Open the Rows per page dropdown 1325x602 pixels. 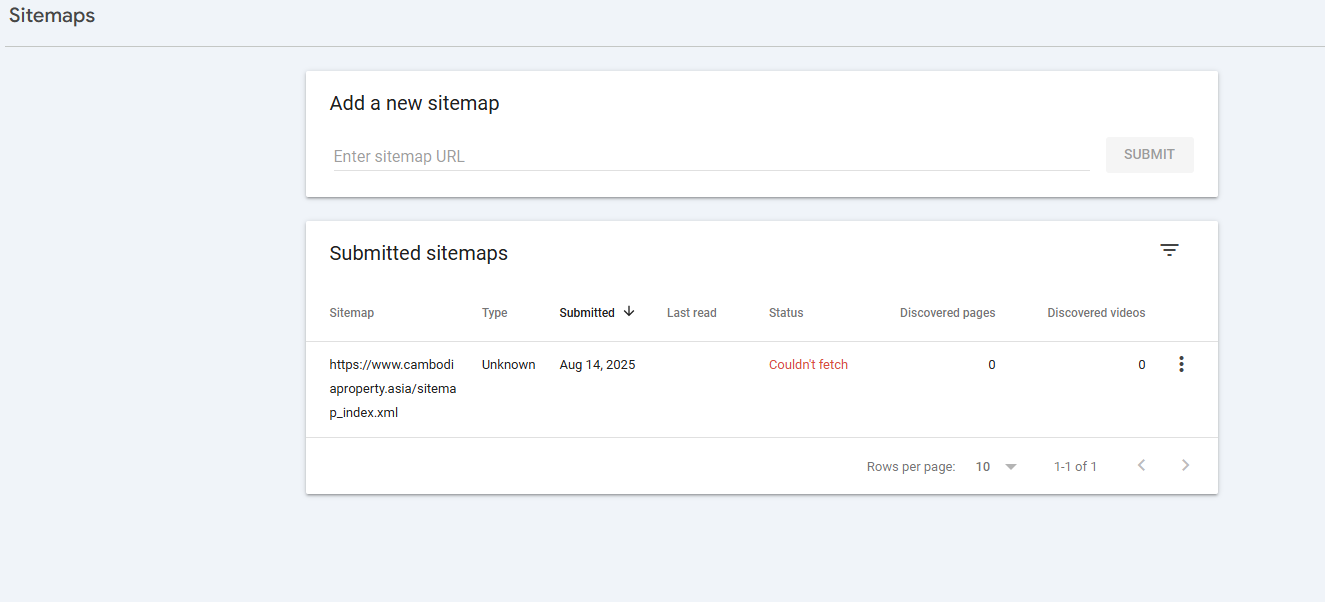(x=996, y=466)
